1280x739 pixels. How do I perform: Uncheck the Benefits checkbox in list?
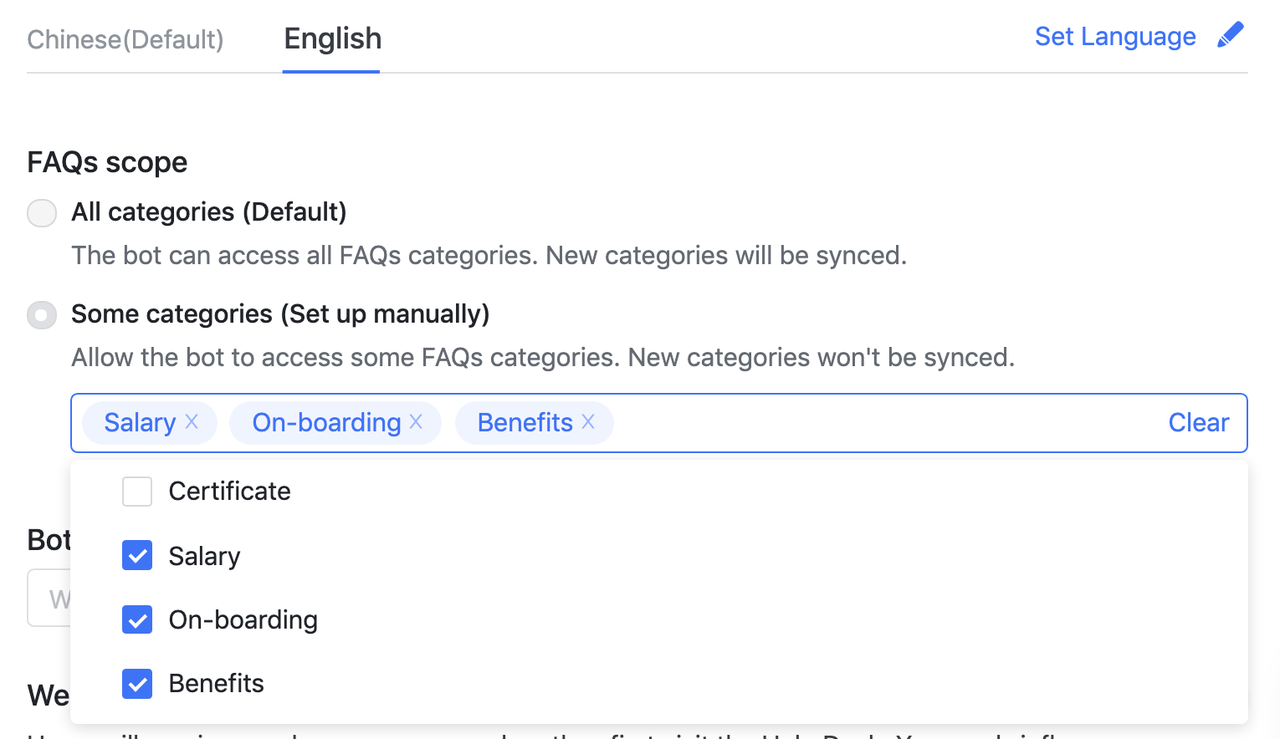tap(137, 683)
